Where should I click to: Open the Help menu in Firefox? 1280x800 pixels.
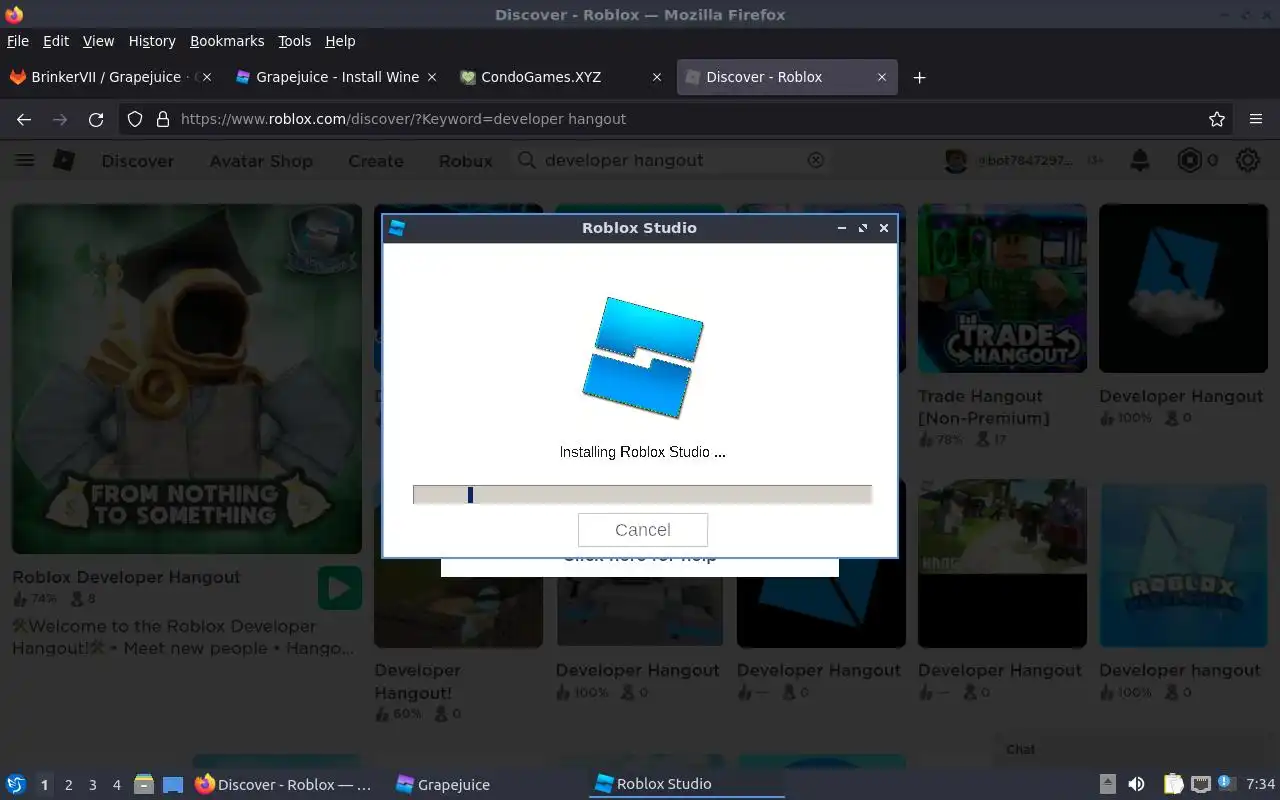pyautogui.click(x=340, y=41)
